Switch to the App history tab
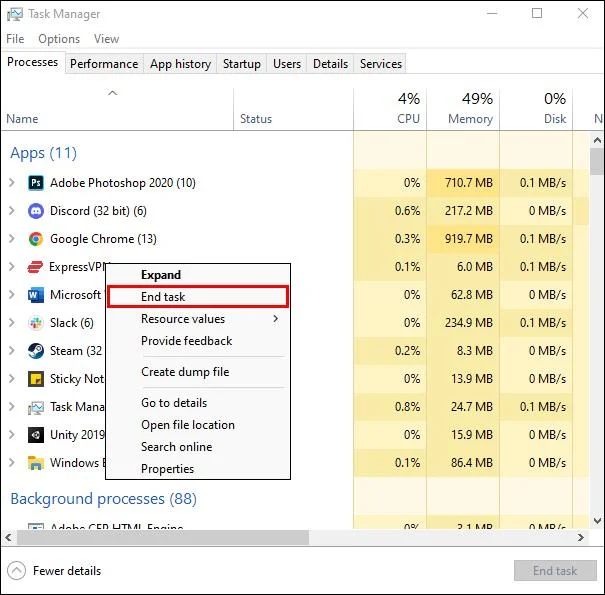Image resolution: width=605 pixels, height=595 pixels. coord(181,64)
